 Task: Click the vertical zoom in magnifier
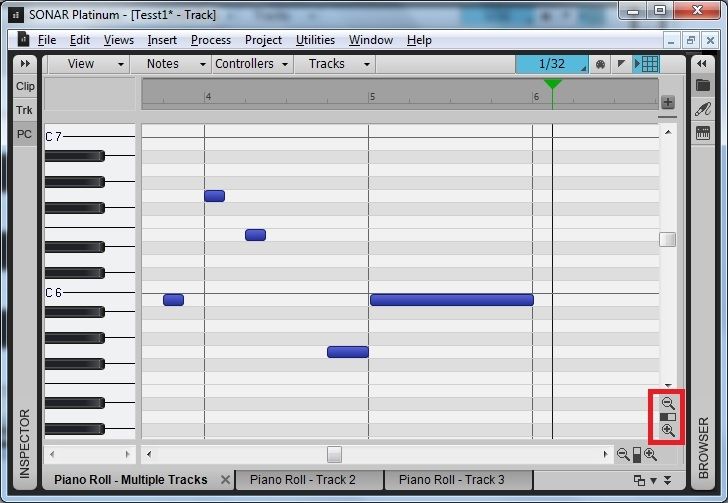668,430
